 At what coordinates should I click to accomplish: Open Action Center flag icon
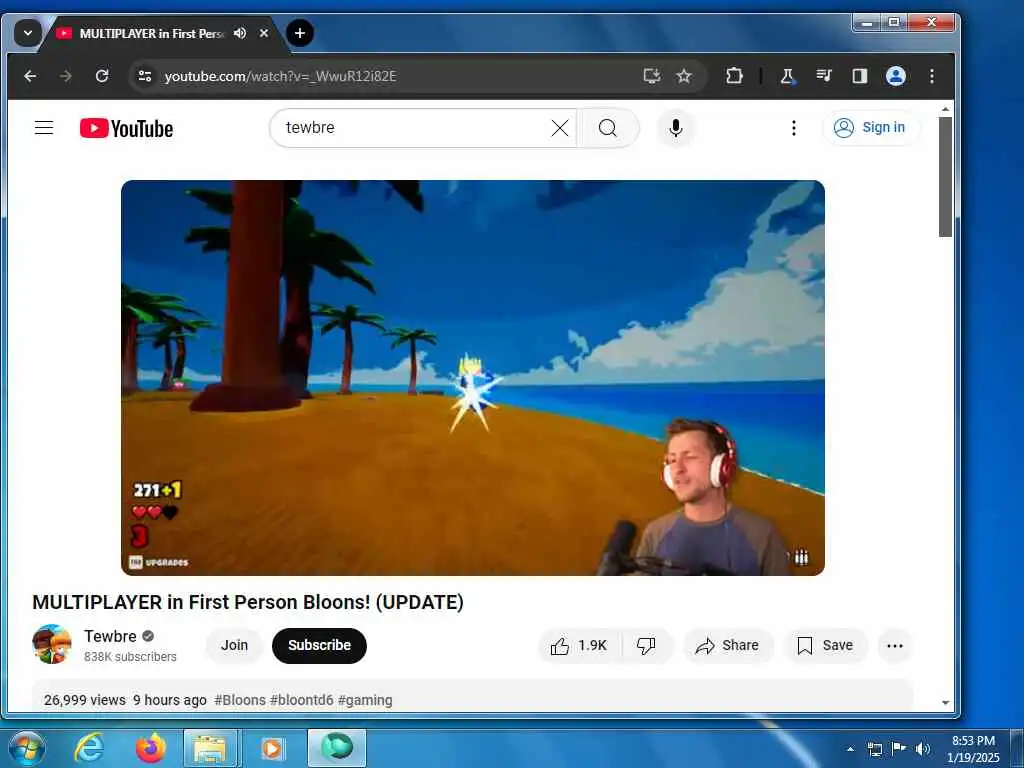(x=899, y=749)
